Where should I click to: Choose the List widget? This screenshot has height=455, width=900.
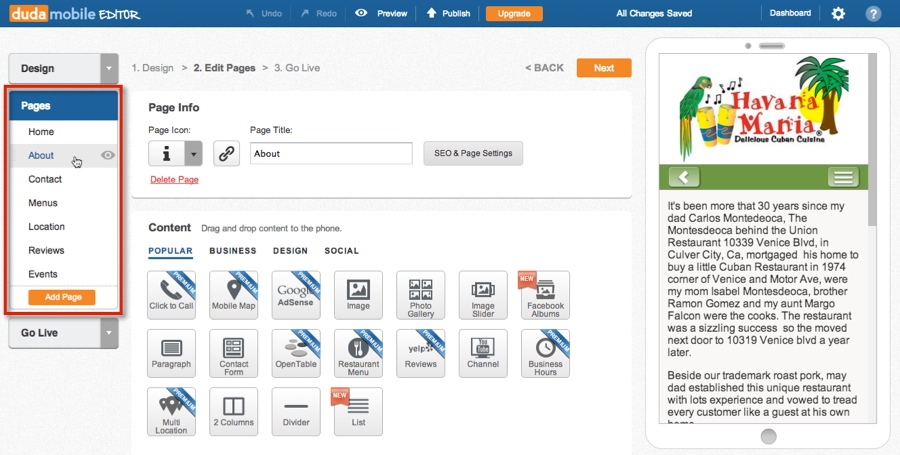pyautogui.click(x=358, y=411)
